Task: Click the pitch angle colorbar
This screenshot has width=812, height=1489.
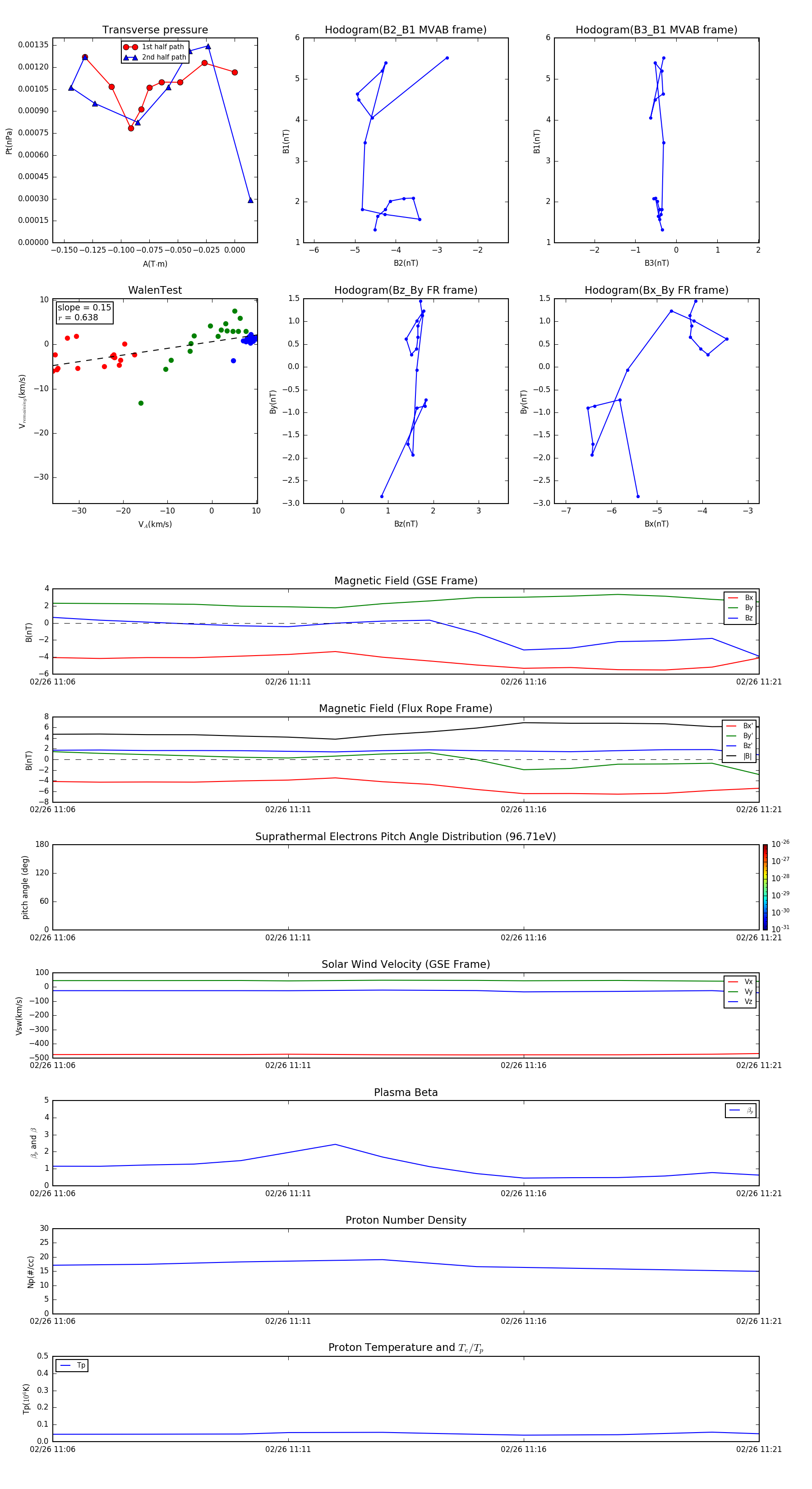Action: 765,887
